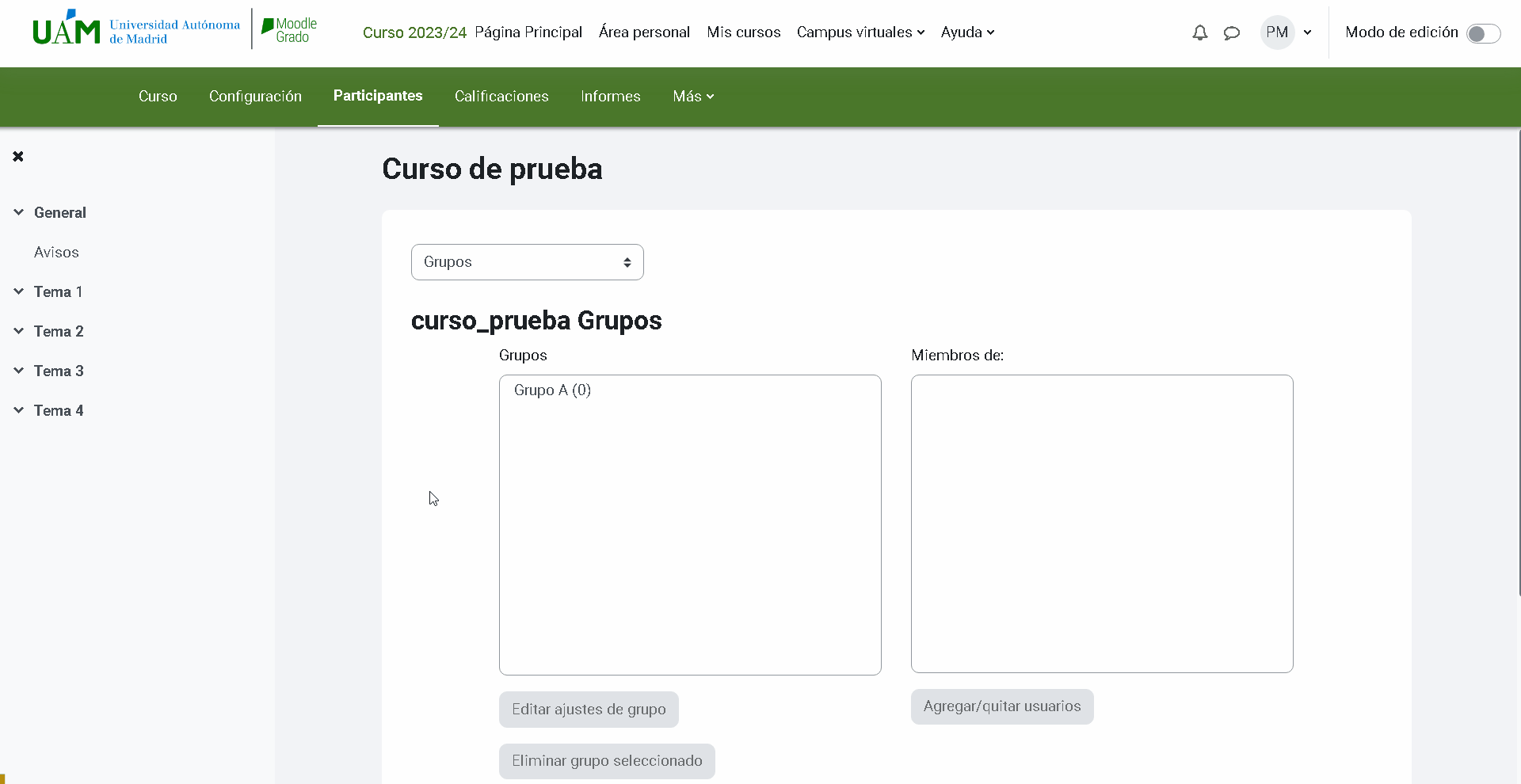1521x784 pixels.
Task: Close the course index sidebar
Action: click(x=18, y=156)
